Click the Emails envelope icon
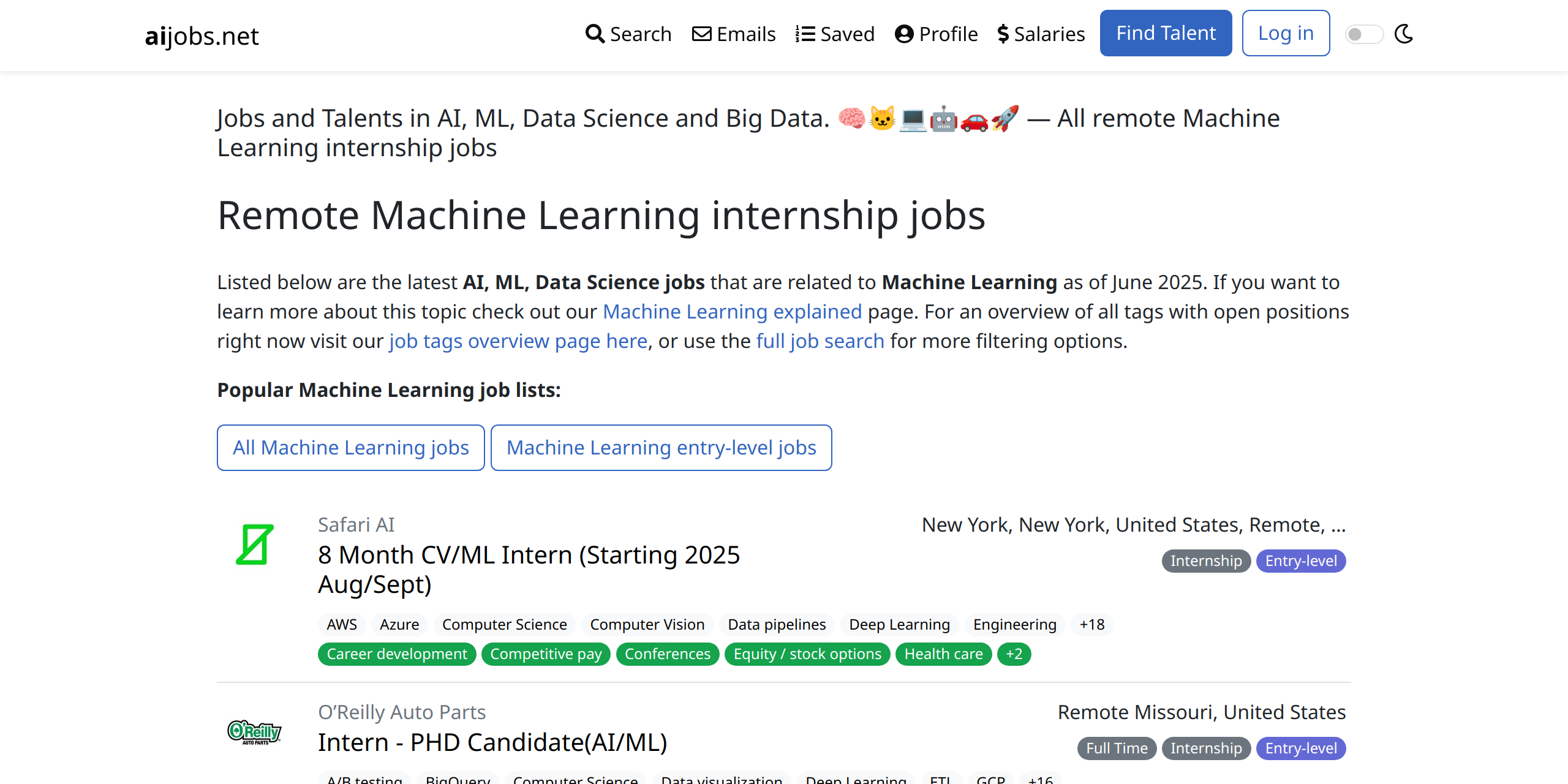 (702, 34)
